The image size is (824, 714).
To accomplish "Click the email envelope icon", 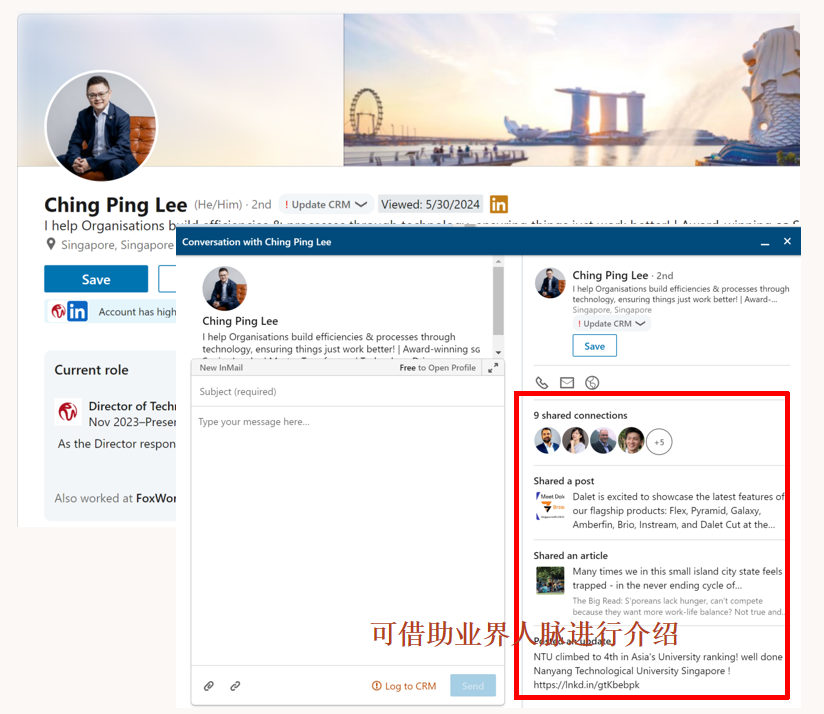I will click(x=567, y=383).
